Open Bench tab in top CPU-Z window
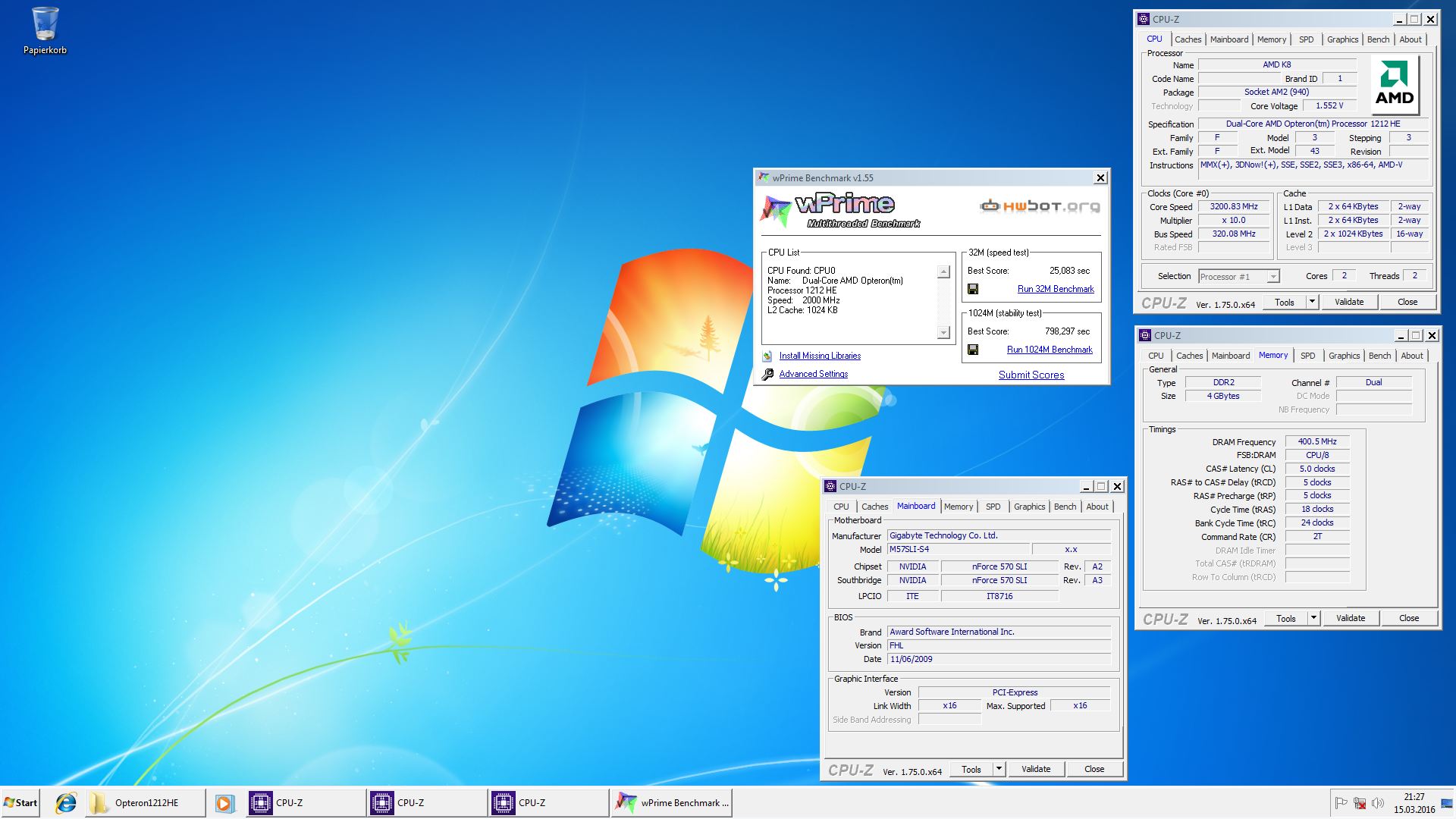This screenshot has width=1456, height=819. [x=1378, y=39]
